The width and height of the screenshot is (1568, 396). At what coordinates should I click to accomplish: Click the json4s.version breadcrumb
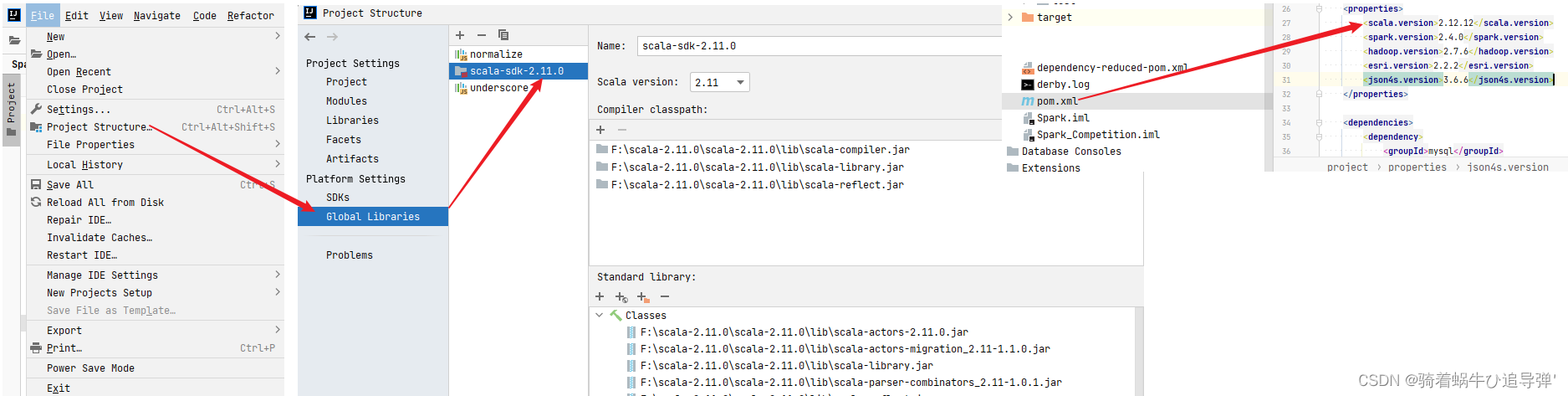1508,167
